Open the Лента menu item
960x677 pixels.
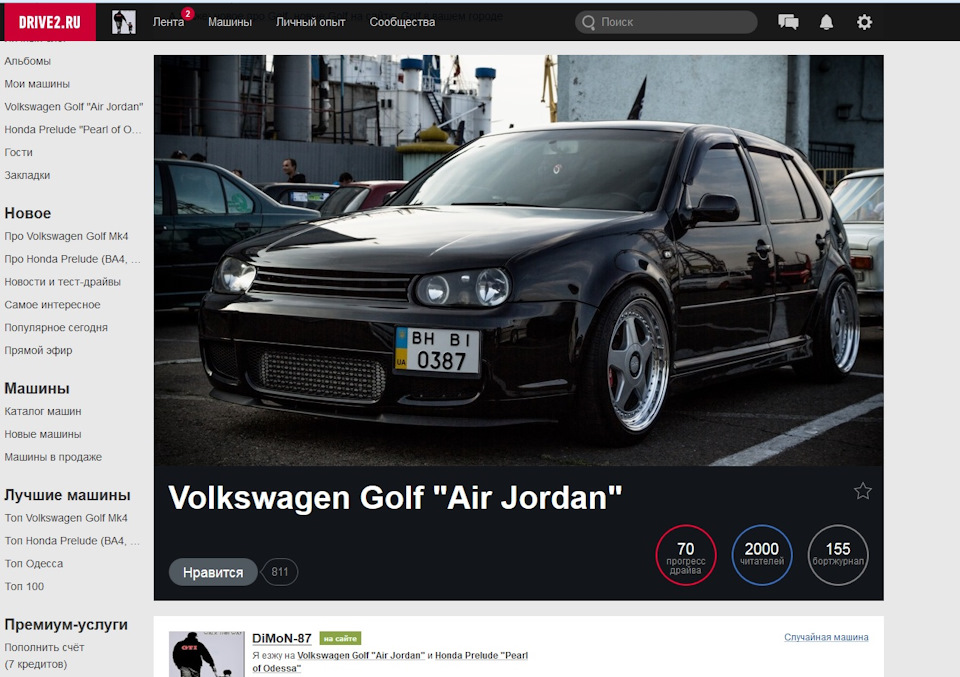[168, 22]
